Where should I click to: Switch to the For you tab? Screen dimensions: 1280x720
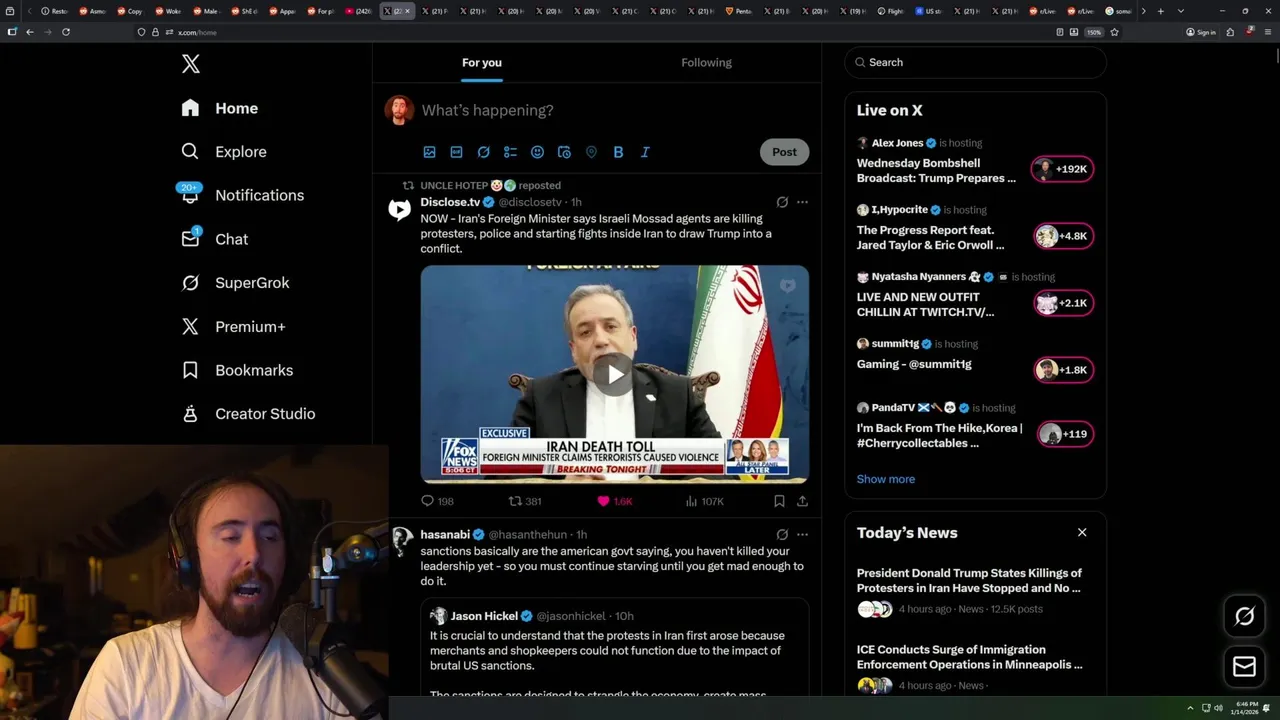click(482, 62)
